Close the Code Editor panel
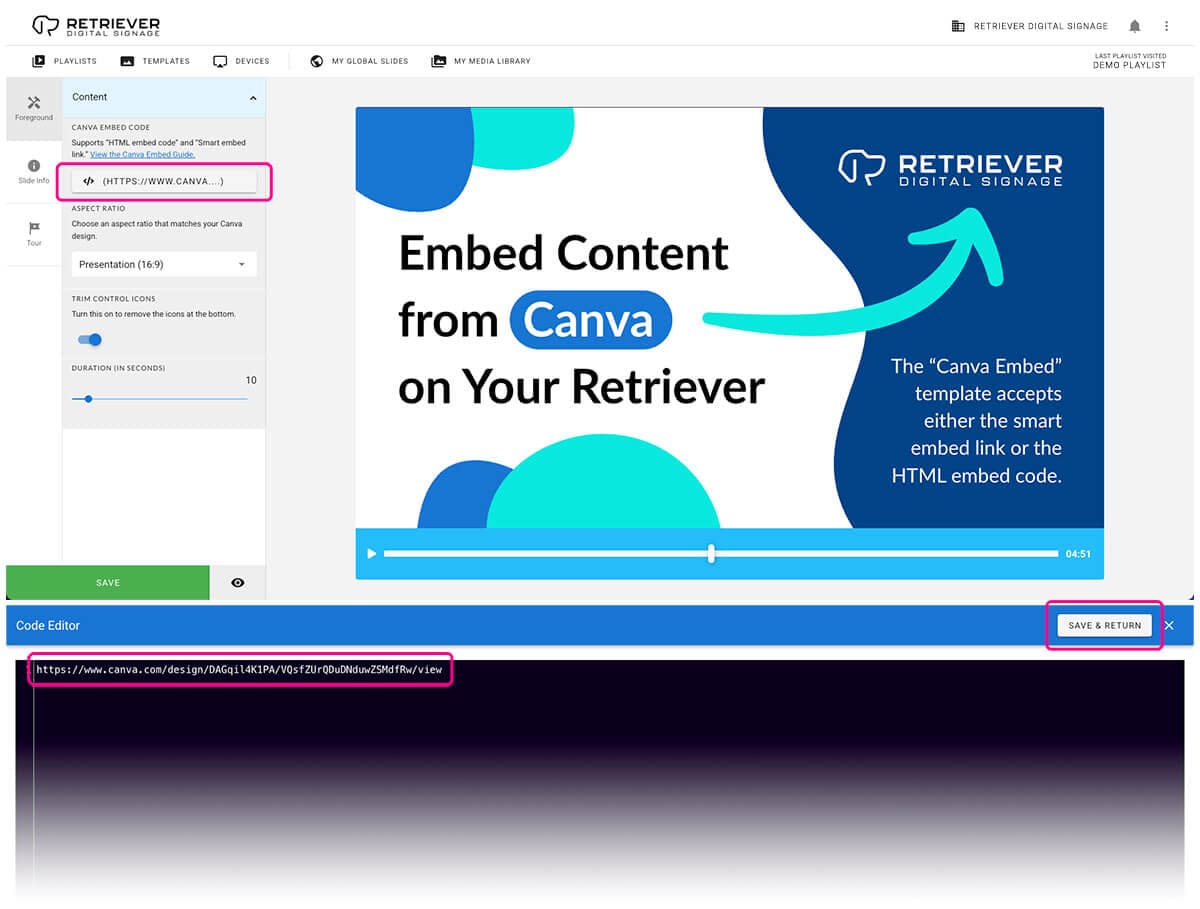 pos(1169,625)
